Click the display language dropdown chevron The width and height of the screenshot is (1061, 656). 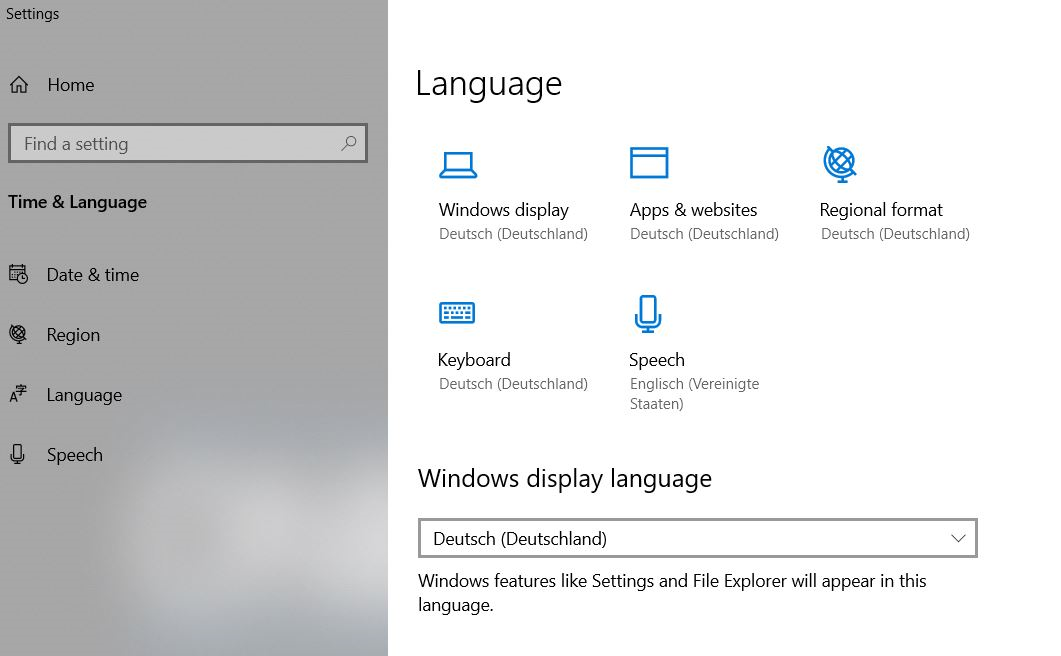coord(958,538)
